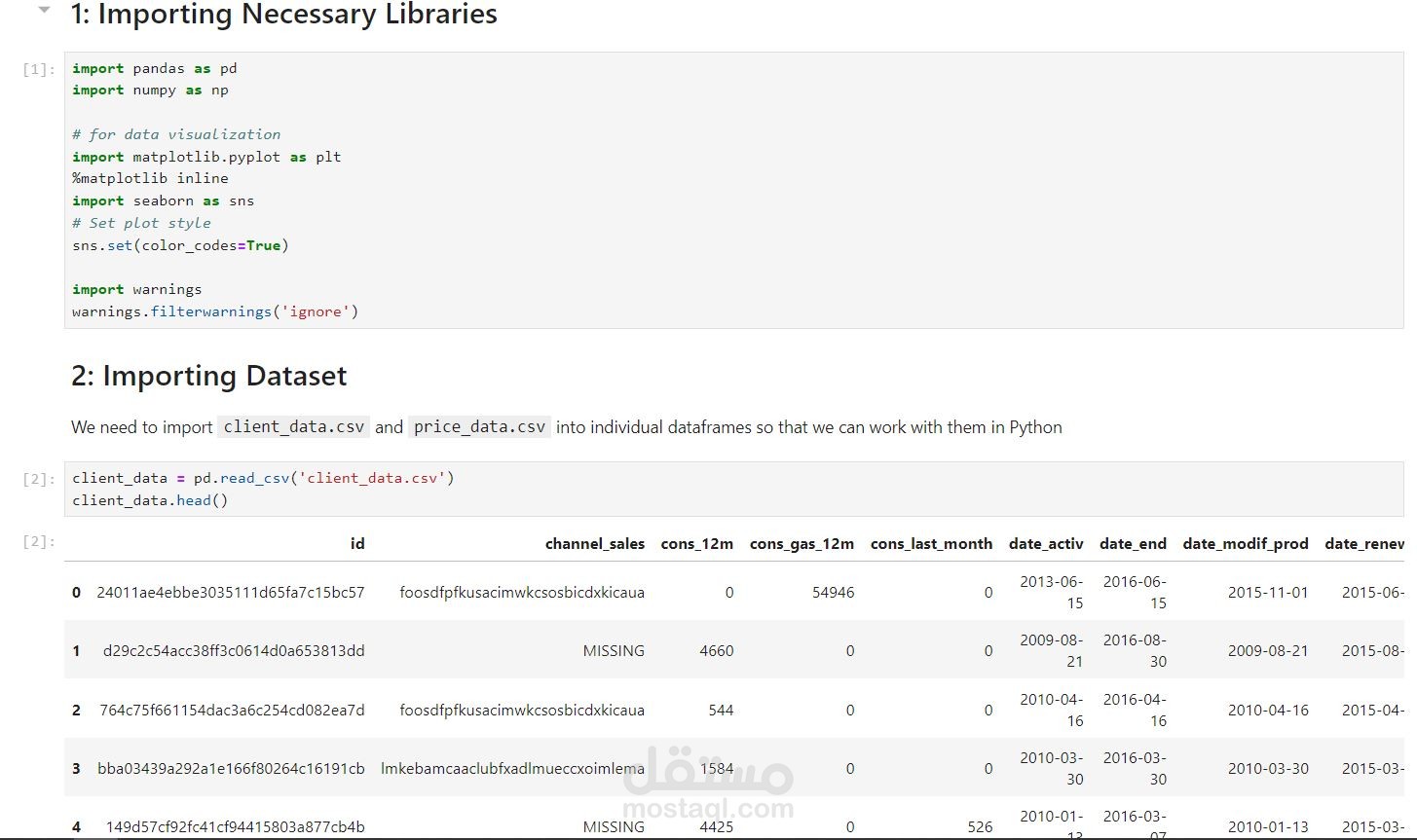Click the cons_gas_12m column header
This screenshot has width=1417, height=840.
coord(802,544)
